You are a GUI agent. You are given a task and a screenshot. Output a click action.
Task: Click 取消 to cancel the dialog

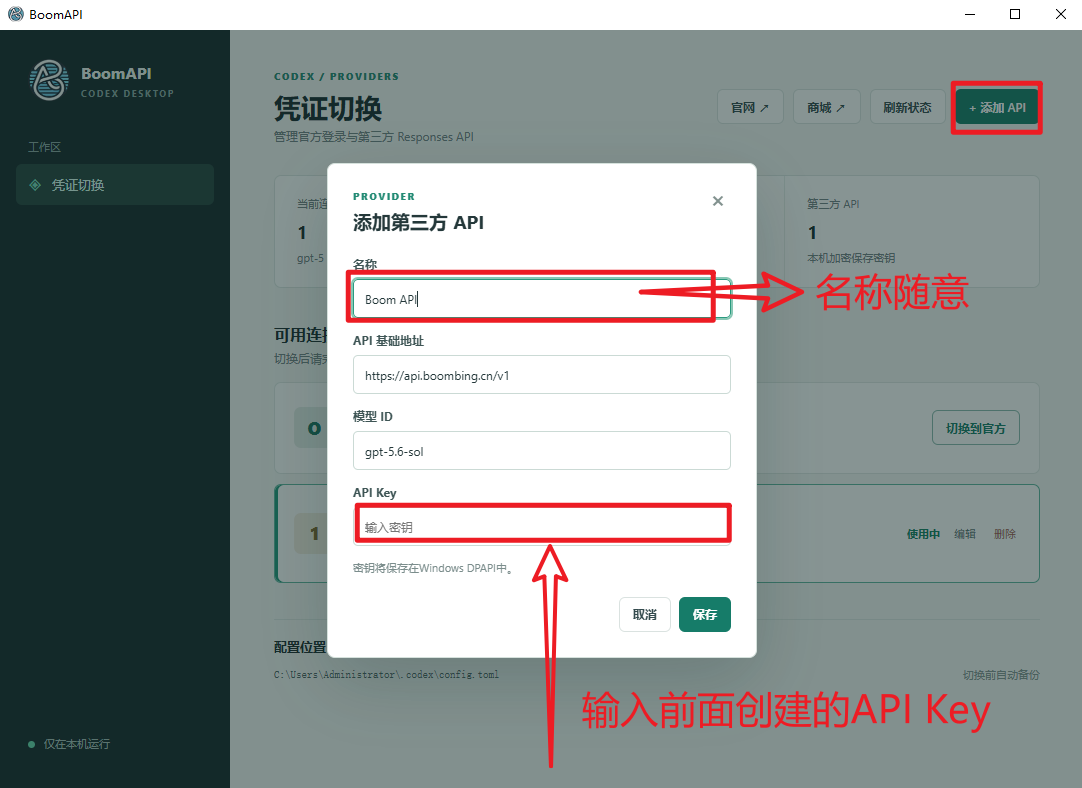(x=645, y=614)
